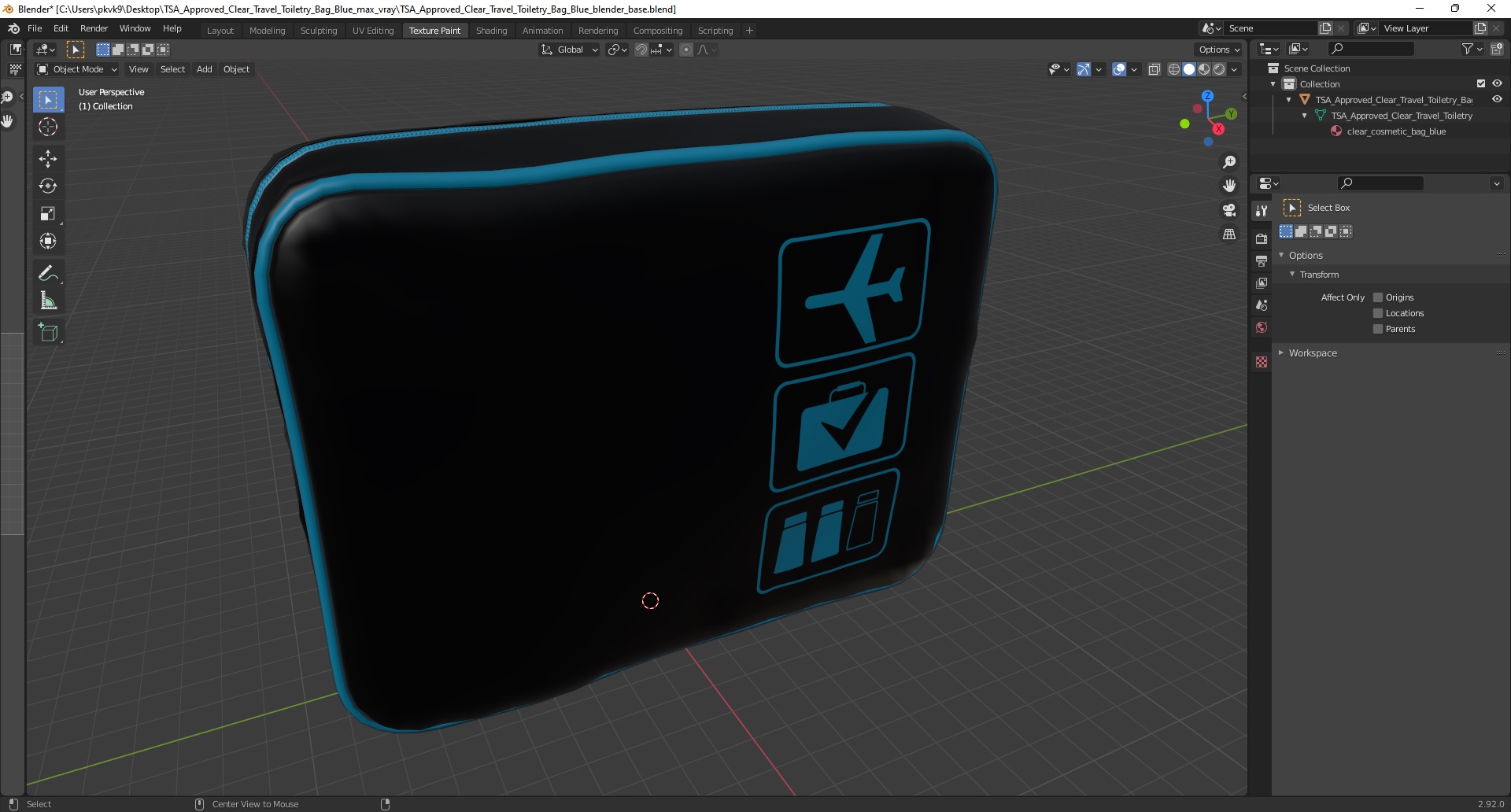The image size is (1511, 812).
Task: Click the new collection icon in Outliner
Action: pos(1496,49)
